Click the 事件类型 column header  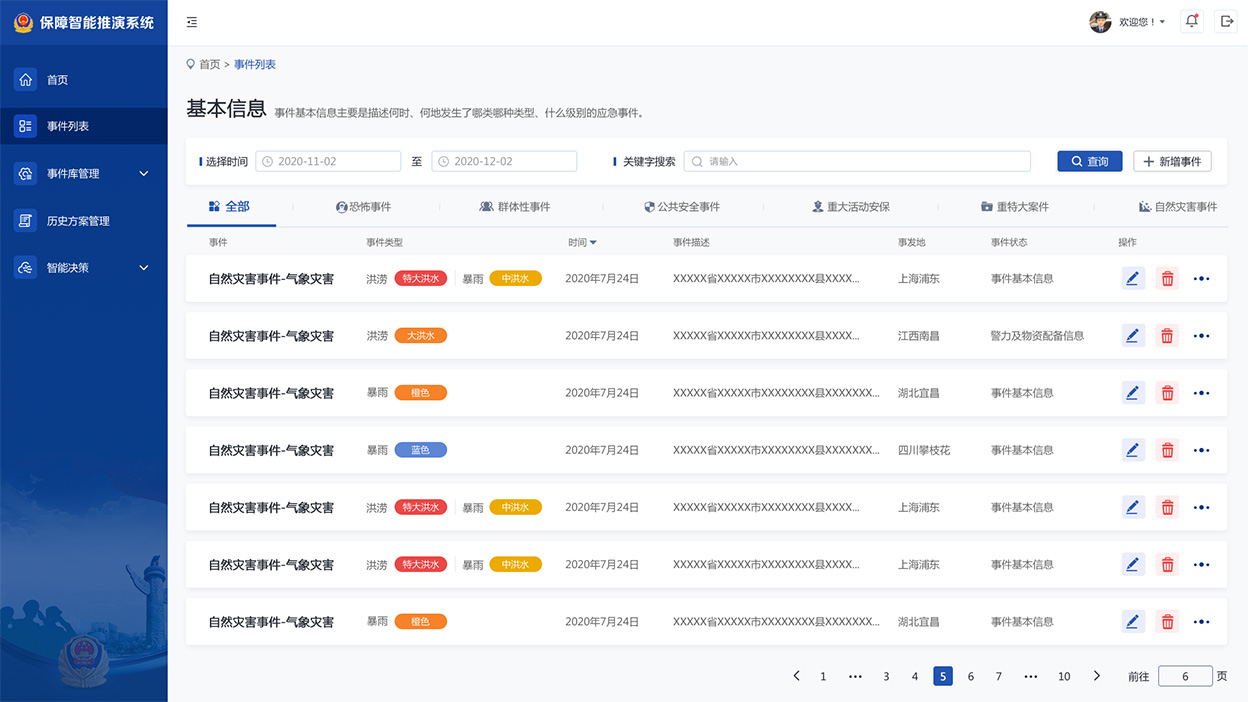coord(384,242)
